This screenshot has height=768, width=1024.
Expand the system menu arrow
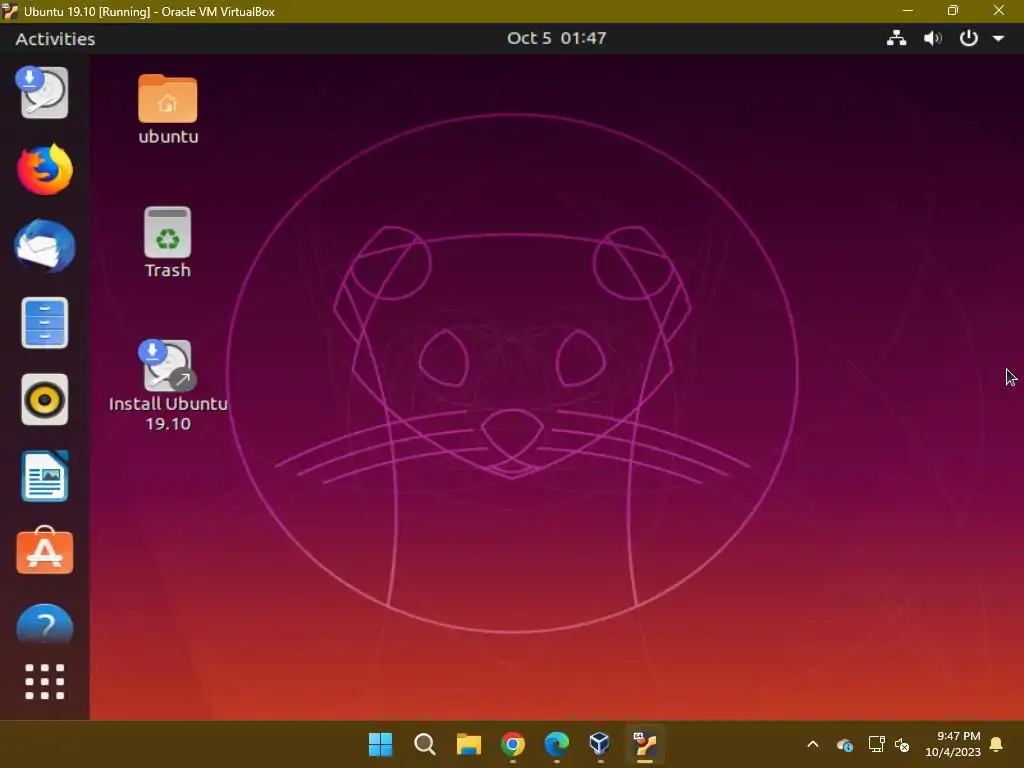999,39
